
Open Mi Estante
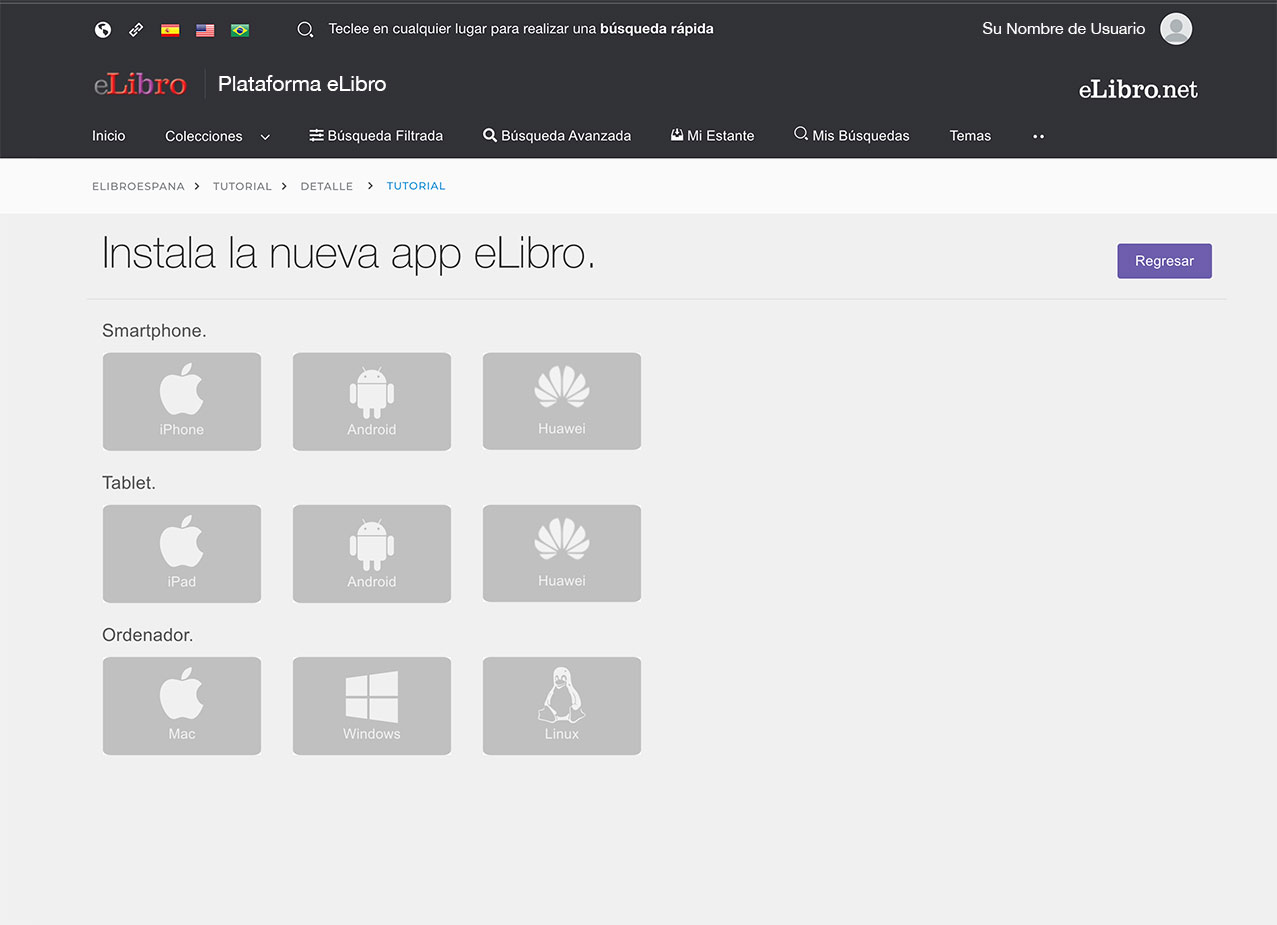712,136
